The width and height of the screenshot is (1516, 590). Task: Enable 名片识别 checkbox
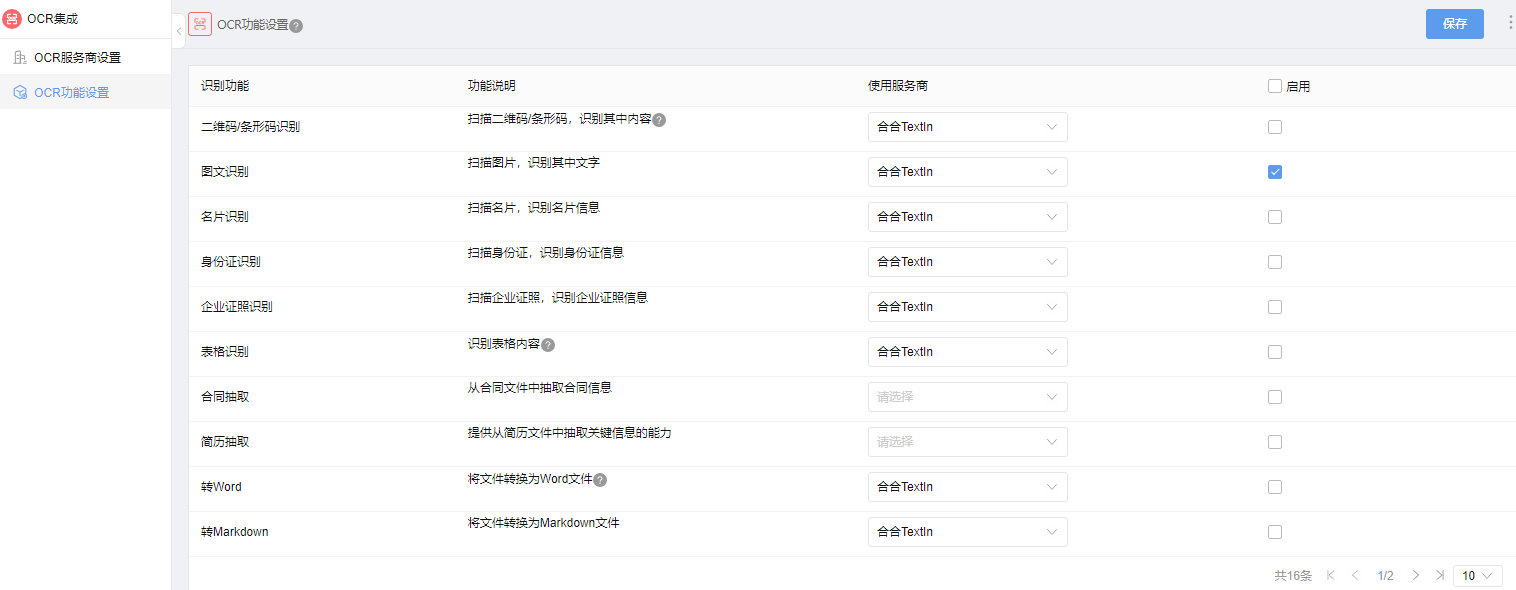coord(1275,217)
